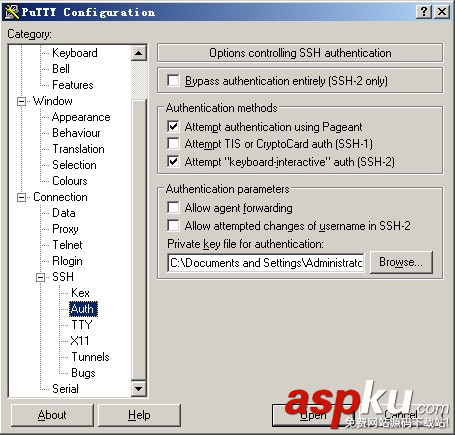Open Kex settings under SSH
This screenshot has width=455, height=435.
click(x=80, y=293)
